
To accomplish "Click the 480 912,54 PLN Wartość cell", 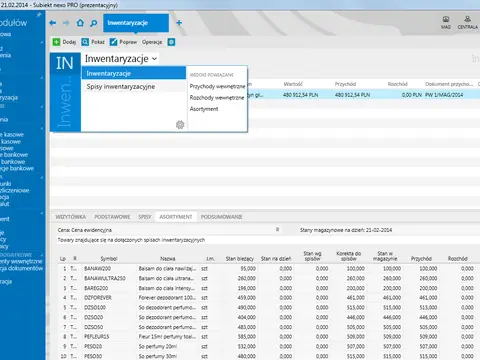I will pos(300,95).
